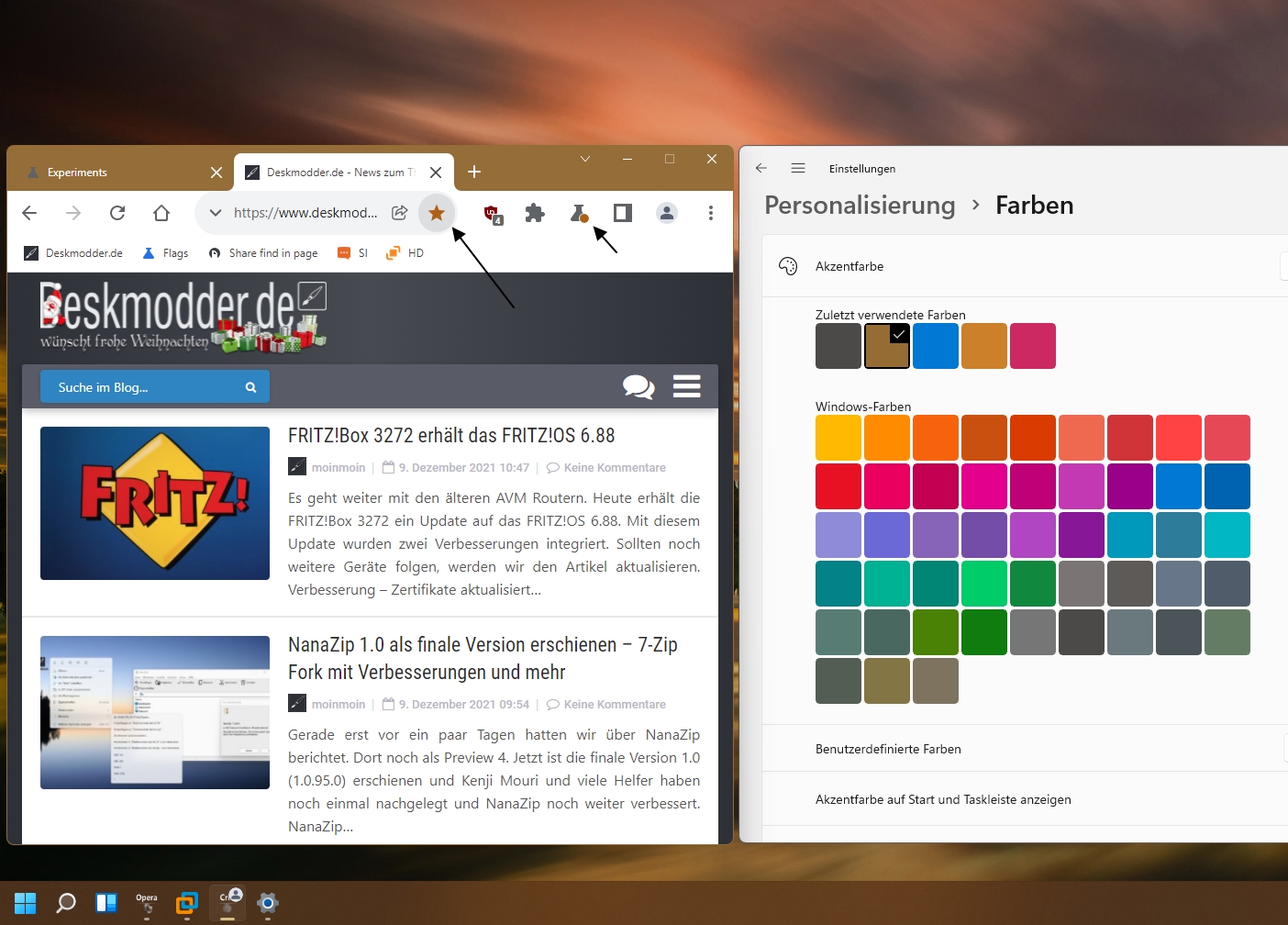The image size is (1288, 925).
Task: Open the comments speech bubble icon
Action: coord(638,386)
